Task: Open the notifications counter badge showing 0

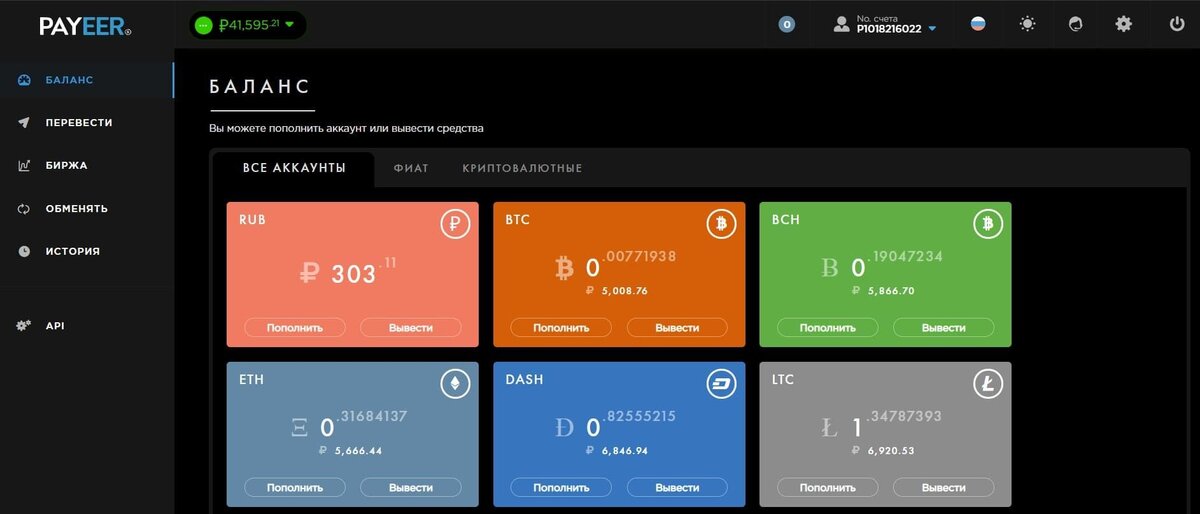Action: [x=787, y=25]
